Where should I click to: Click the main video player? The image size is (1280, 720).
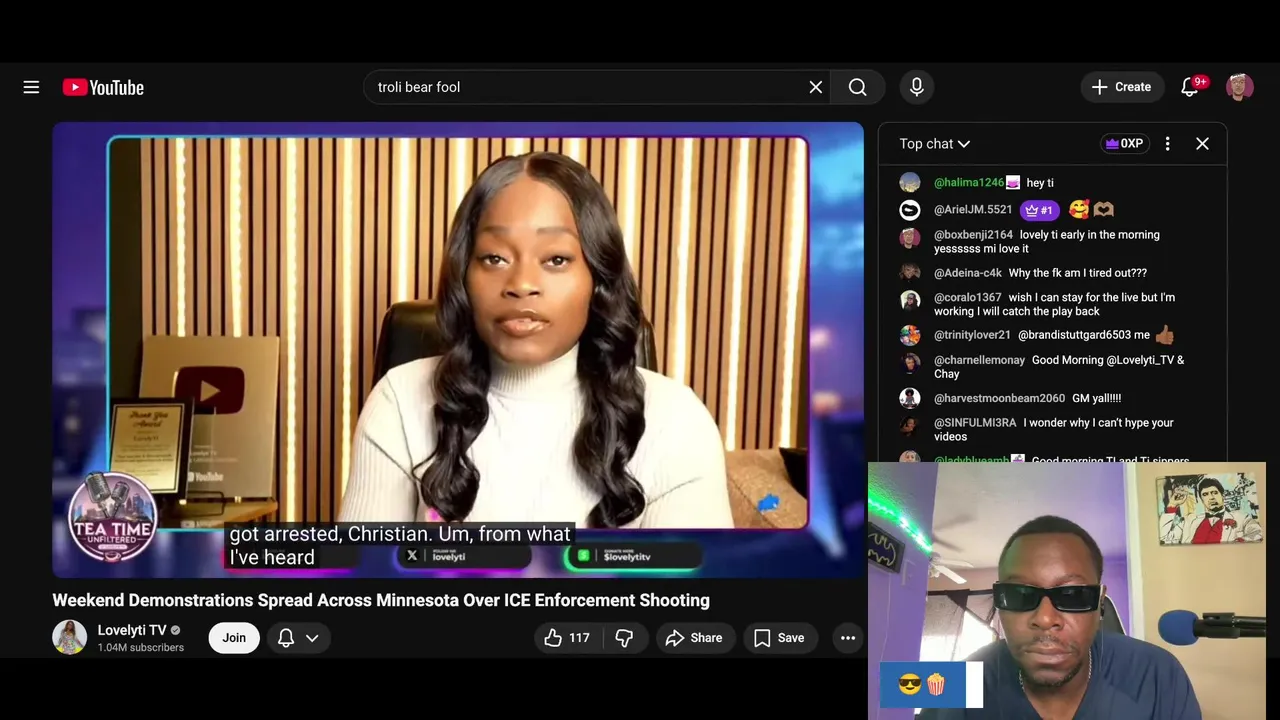(x=458, y=350)
